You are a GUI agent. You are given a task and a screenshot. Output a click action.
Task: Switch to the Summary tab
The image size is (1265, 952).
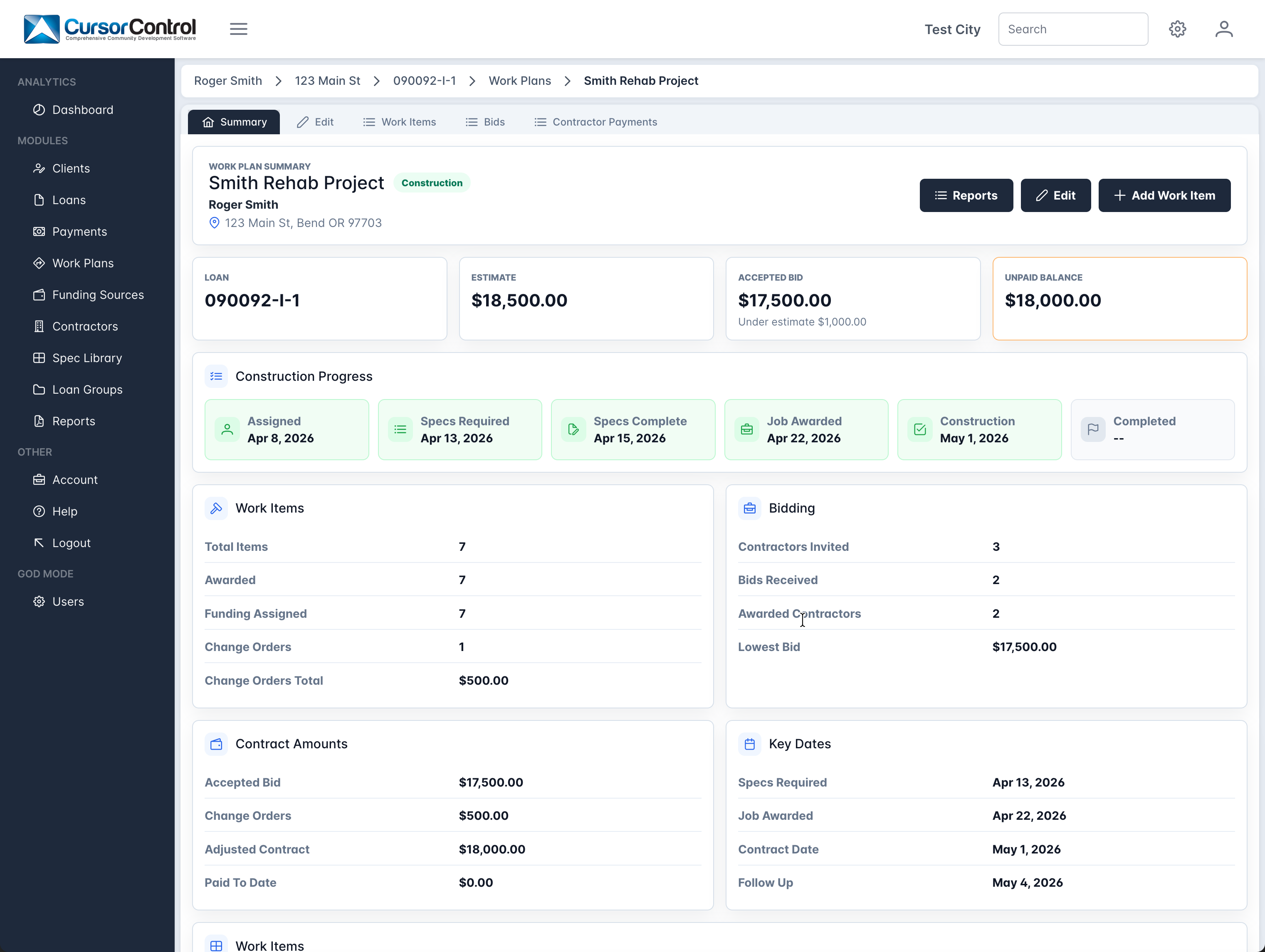[x=234, y=122]
